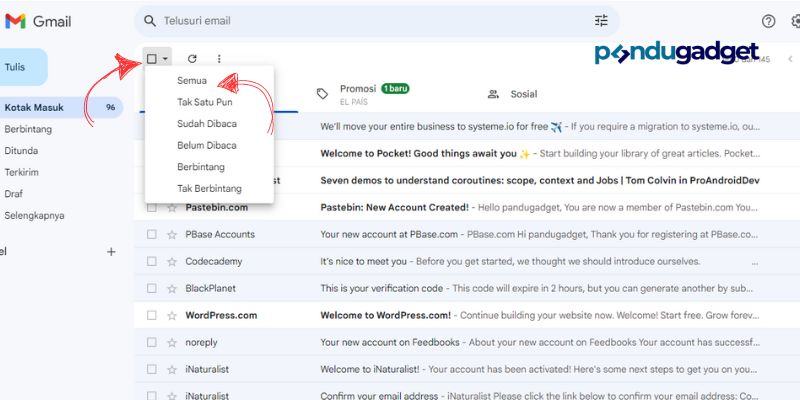Open Berbintang folder in sidebar
Image resolution: width=800 pixels, height=400 pixels.
(x=28, y=129)
